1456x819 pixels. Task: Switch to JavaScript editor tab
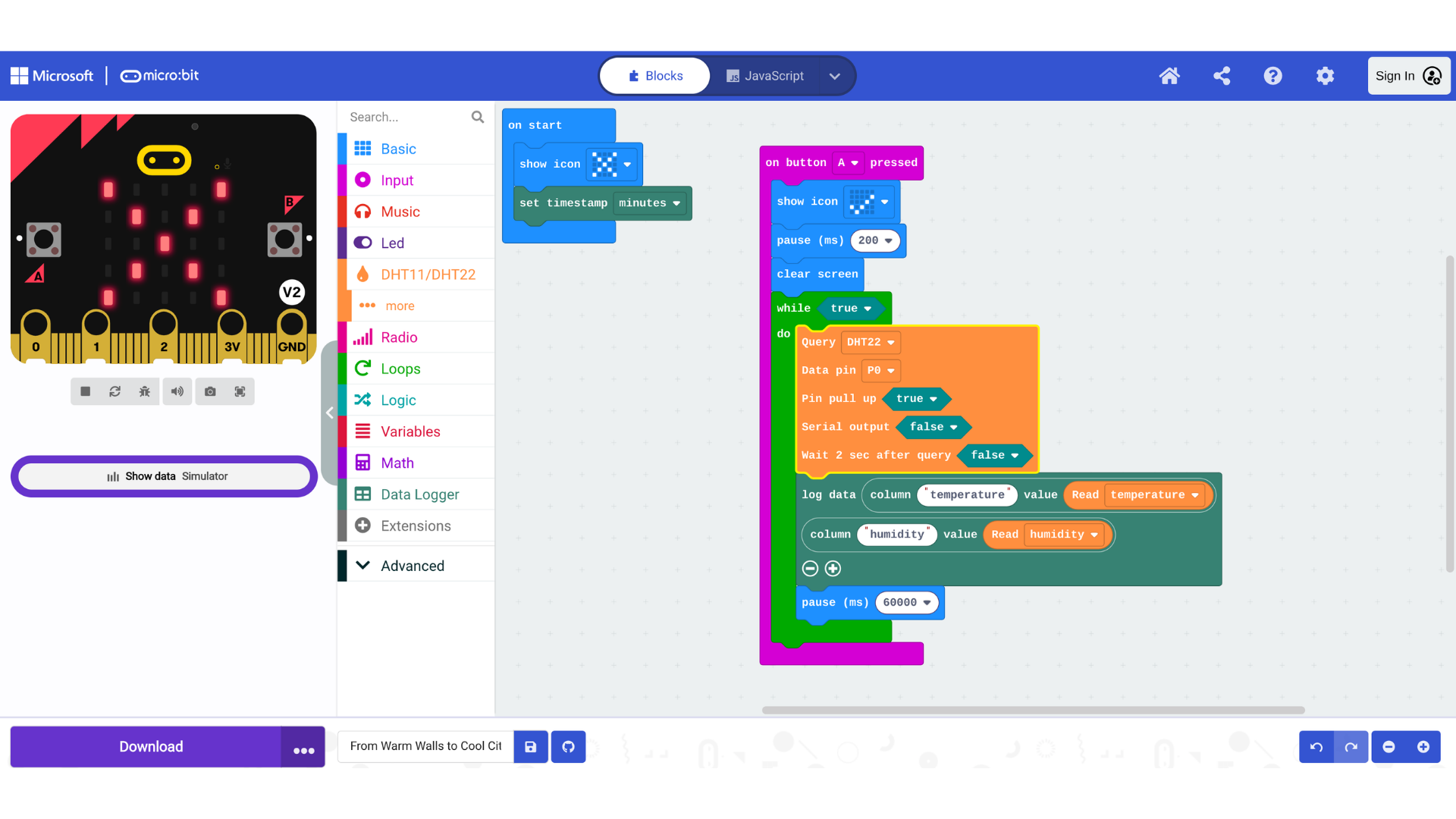pos(765,76)
